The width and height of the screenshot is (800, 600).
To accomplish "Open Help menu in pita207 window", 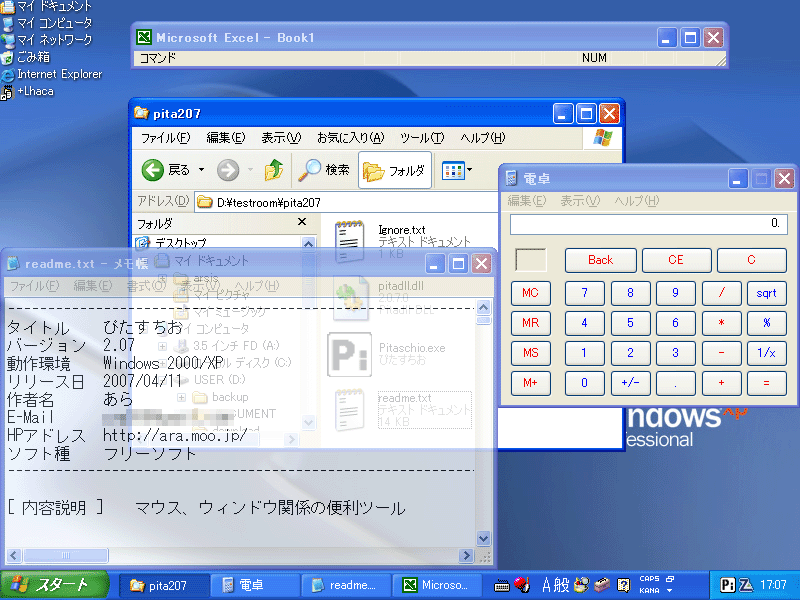I will (482, 138).
